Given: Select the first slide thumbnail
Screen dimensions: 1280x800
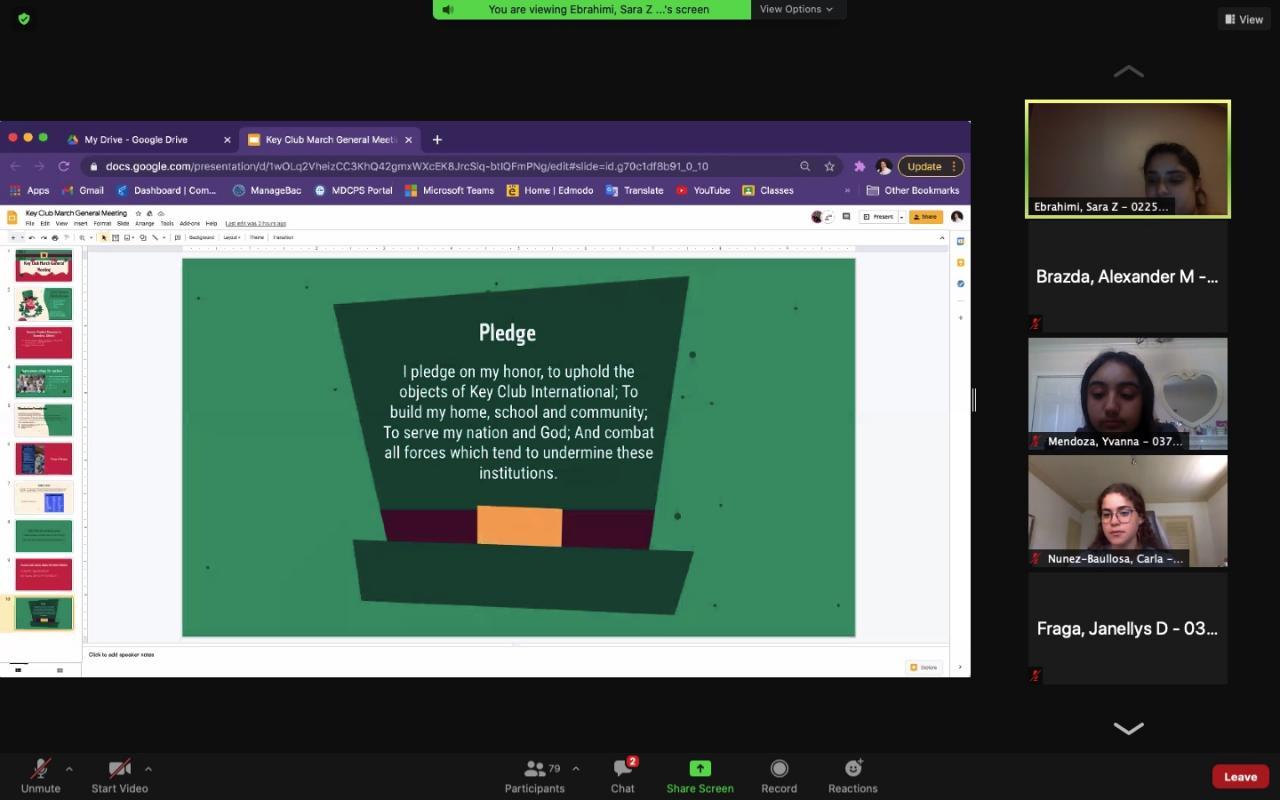Looking at the screenshot, I should (x=43, y=265).
